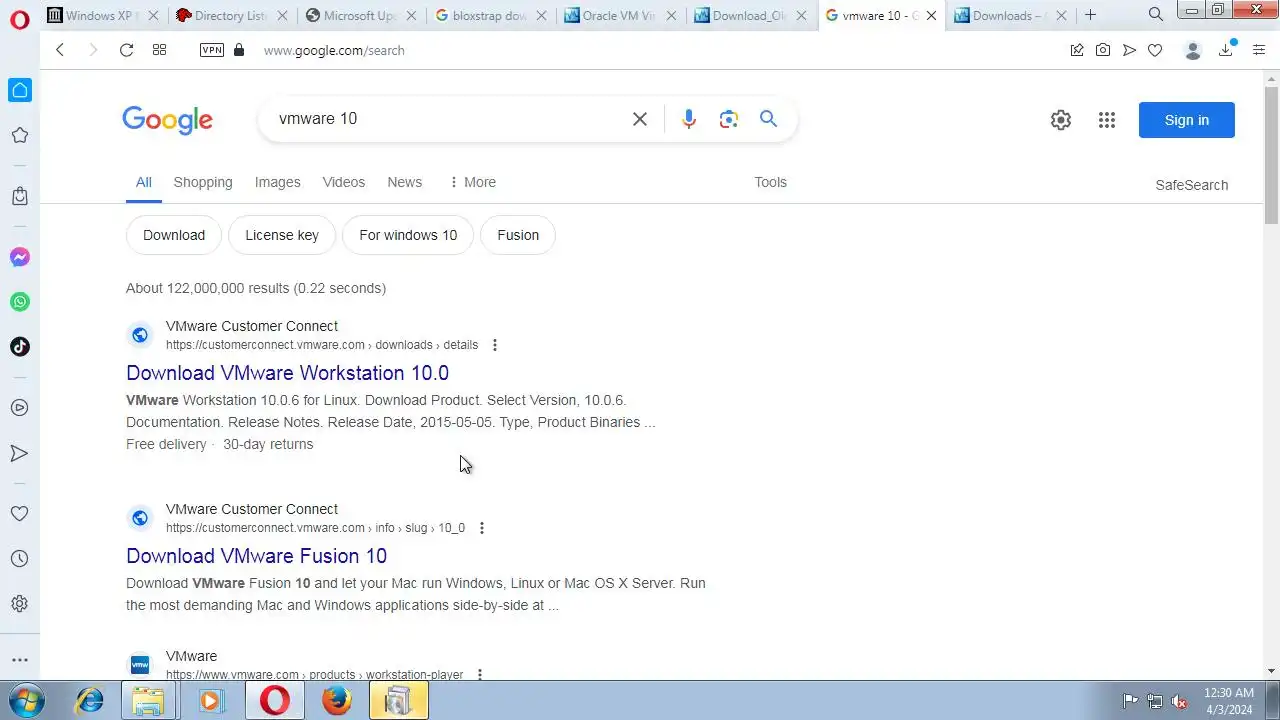This screenshot has height=720, width=1280.
Task: Take a snapshot with camera icon
Action: point(1103,50)
